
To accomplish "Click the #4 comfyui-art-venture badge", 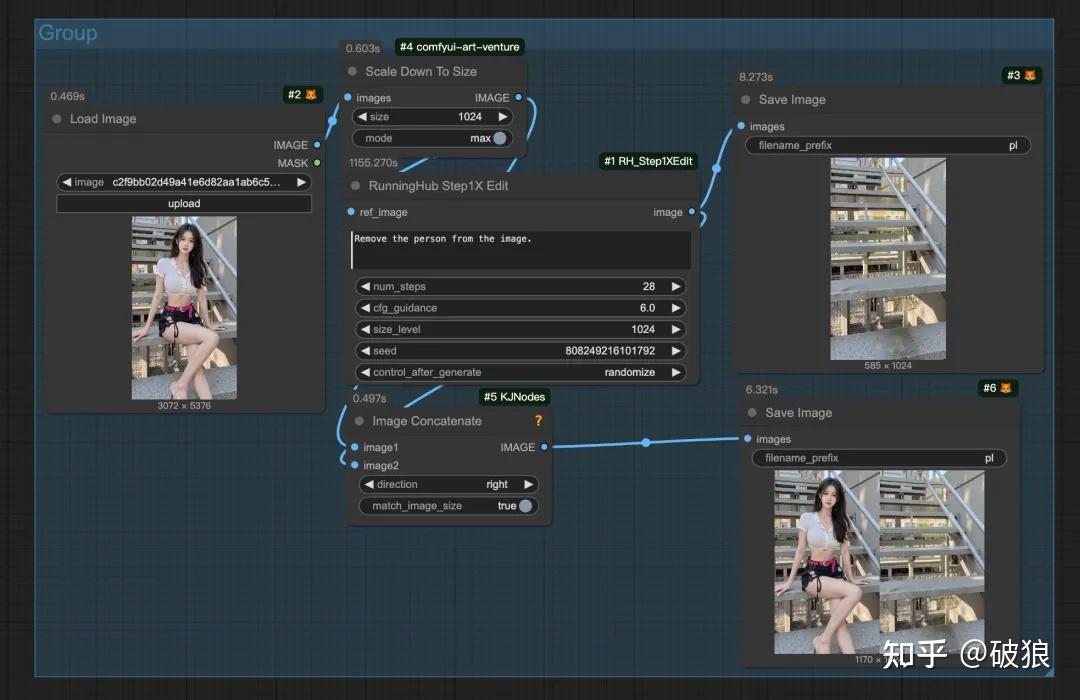I will 458,46.
